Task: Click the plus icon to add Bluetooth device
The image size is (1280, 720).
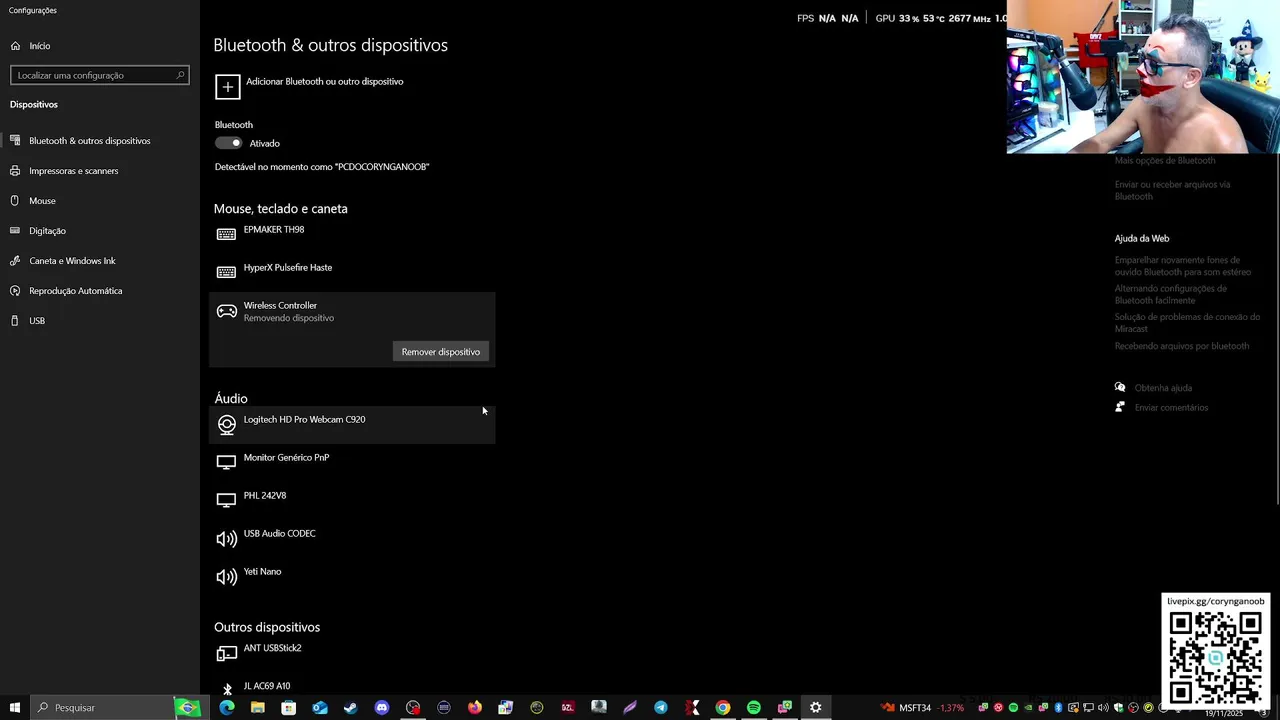Action: (227, 87)
